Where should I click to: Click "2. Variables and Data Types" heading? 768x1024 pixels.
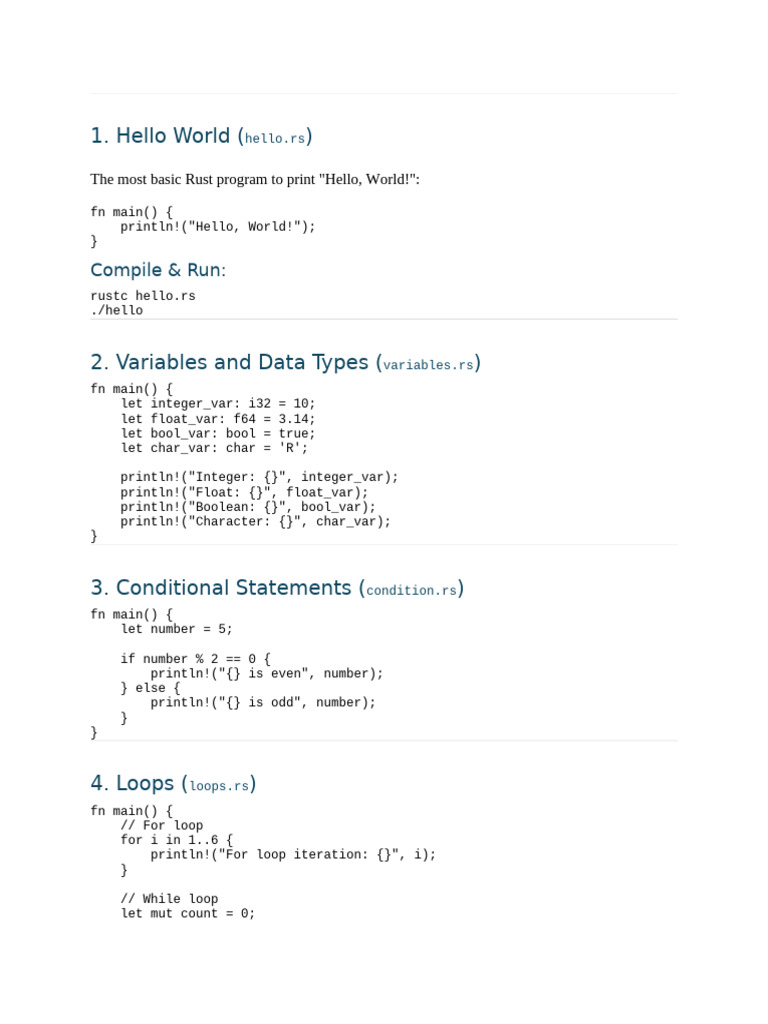tap(285, 362)
